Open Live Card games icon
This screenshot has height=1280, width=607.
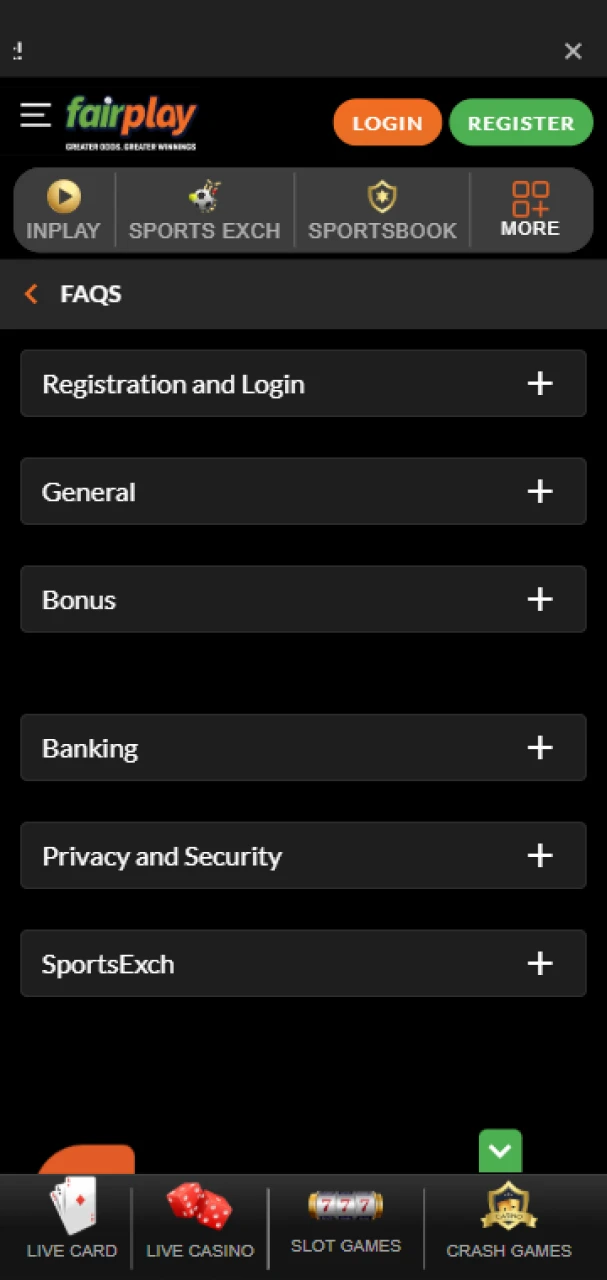pyautogui.click(x=72, y=1205)
